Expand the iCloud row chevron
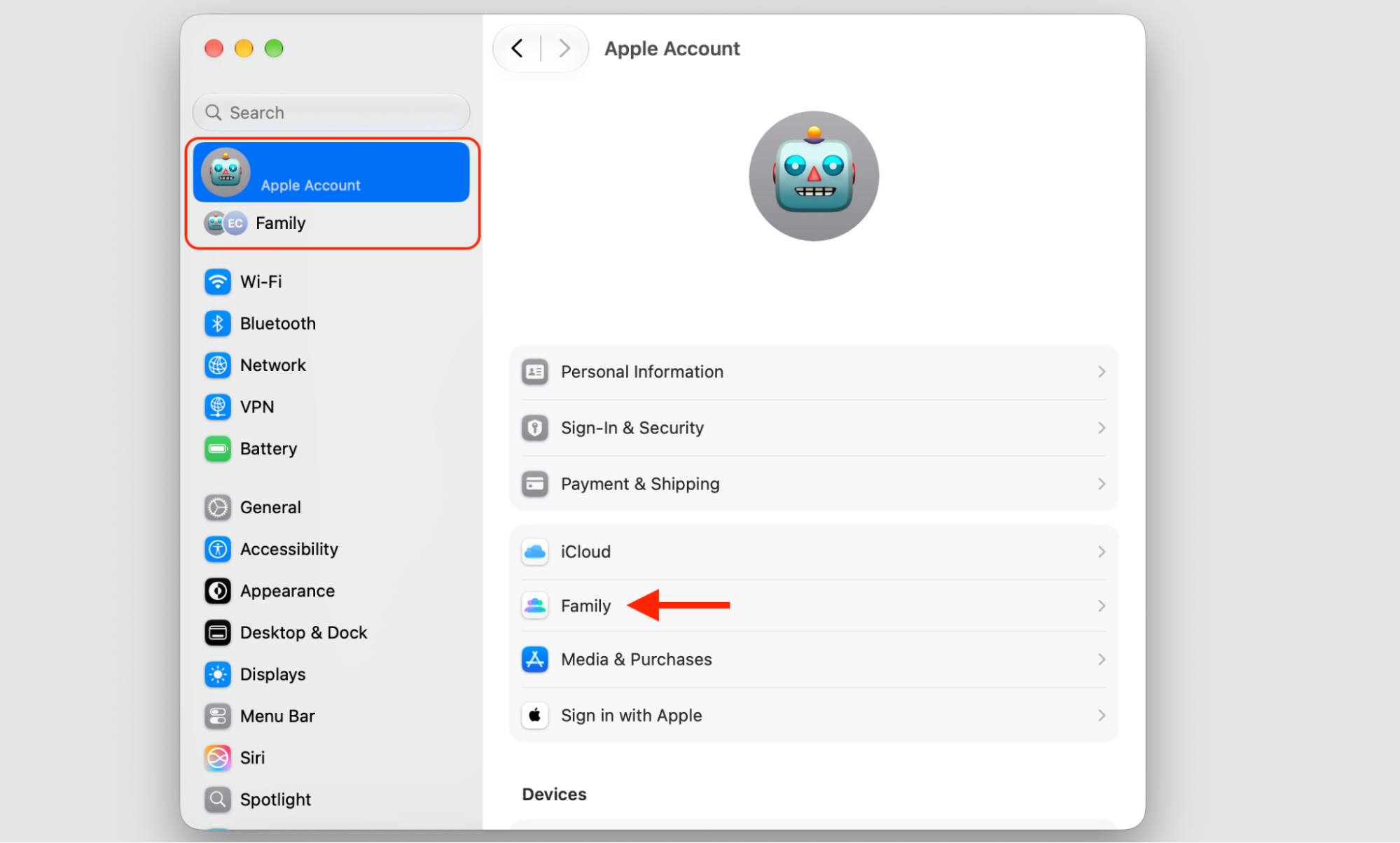Viewport: 1400px width, 843px height. tap(1102, 552)
